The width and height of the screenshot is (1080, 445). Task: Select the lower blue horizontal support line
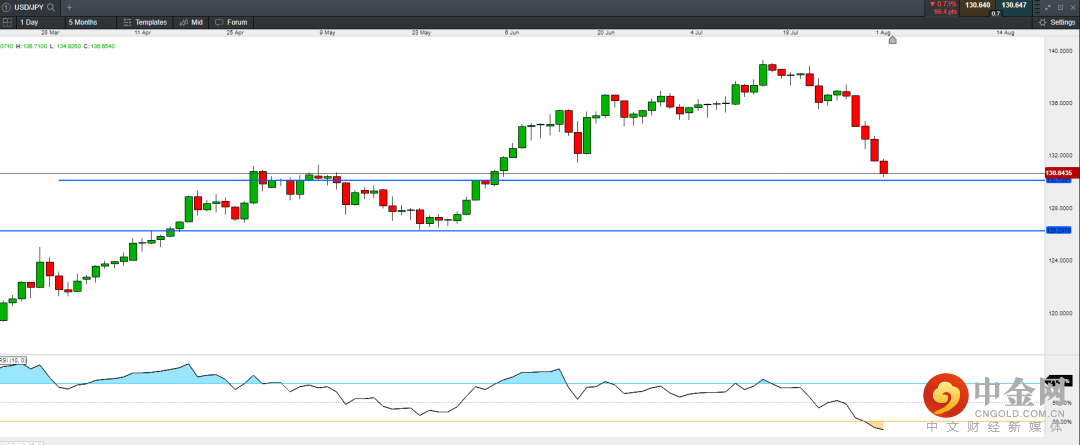[x=500, y=230]
